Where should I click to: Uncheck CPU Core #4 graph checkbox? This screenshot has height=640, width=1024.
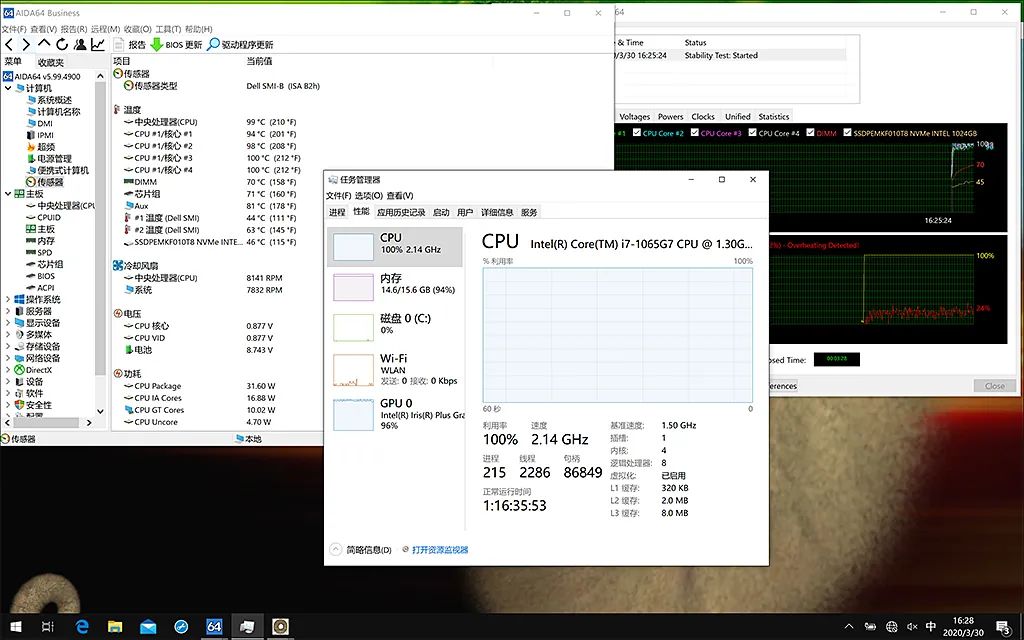click(752, 133)
